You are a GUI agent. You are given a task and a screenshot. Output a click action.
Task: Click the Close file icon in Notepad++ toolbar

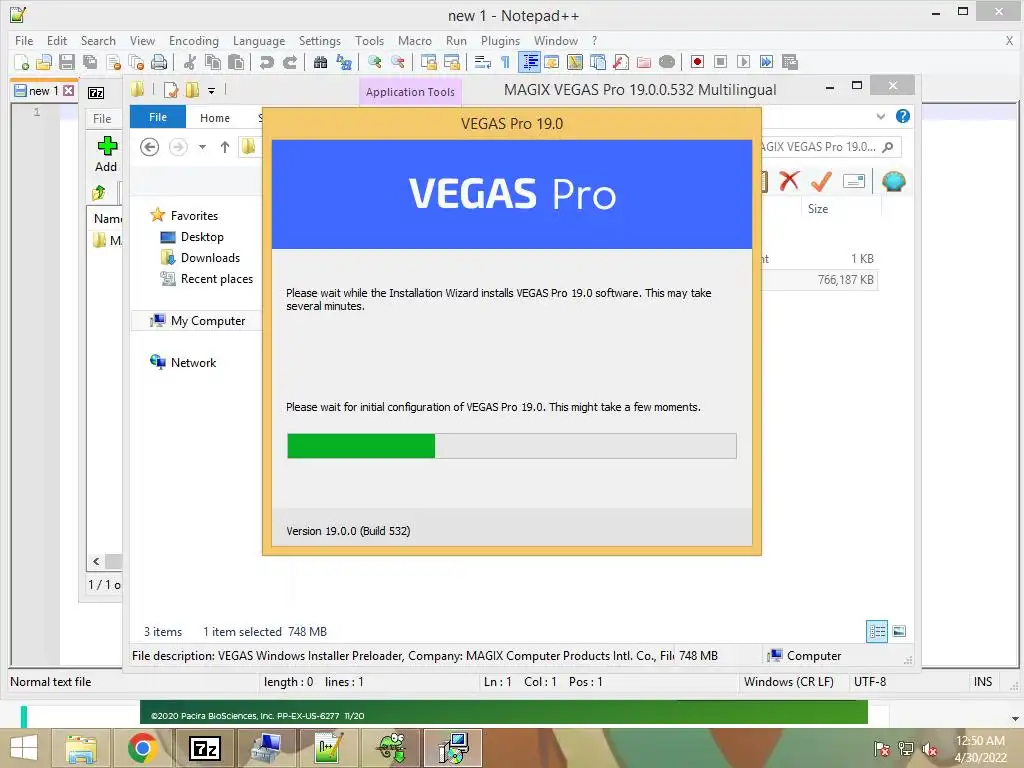(114, 62)
